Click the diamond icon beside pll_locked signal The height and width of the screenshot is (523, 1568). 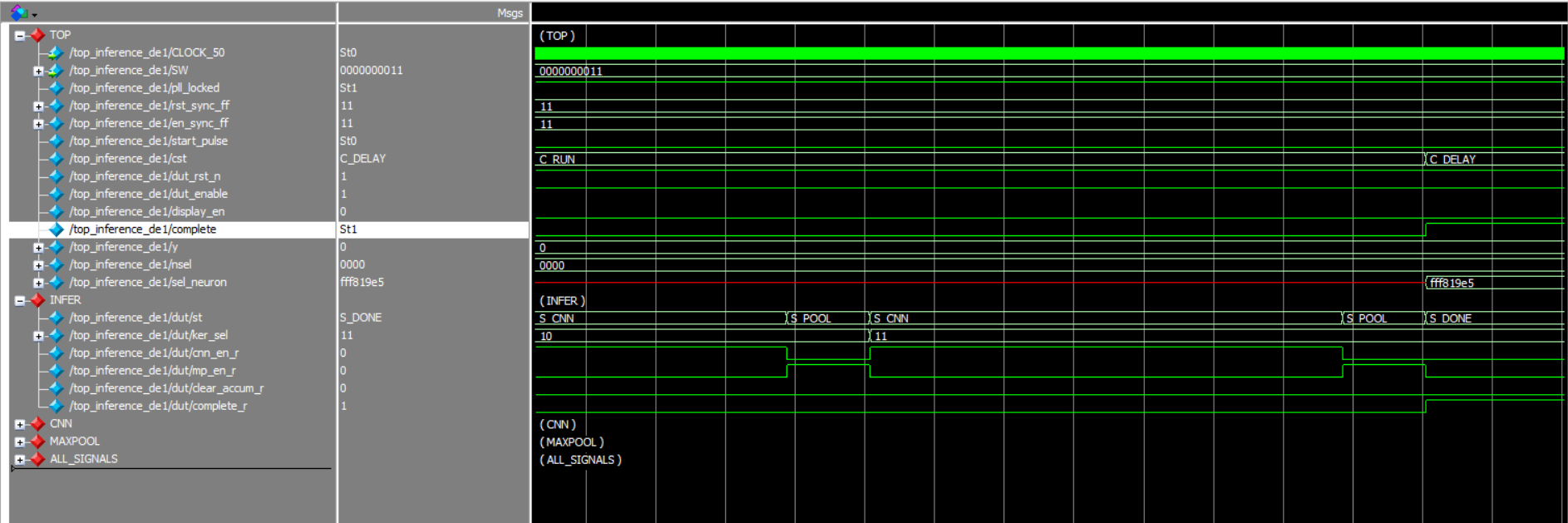[56, 88]
